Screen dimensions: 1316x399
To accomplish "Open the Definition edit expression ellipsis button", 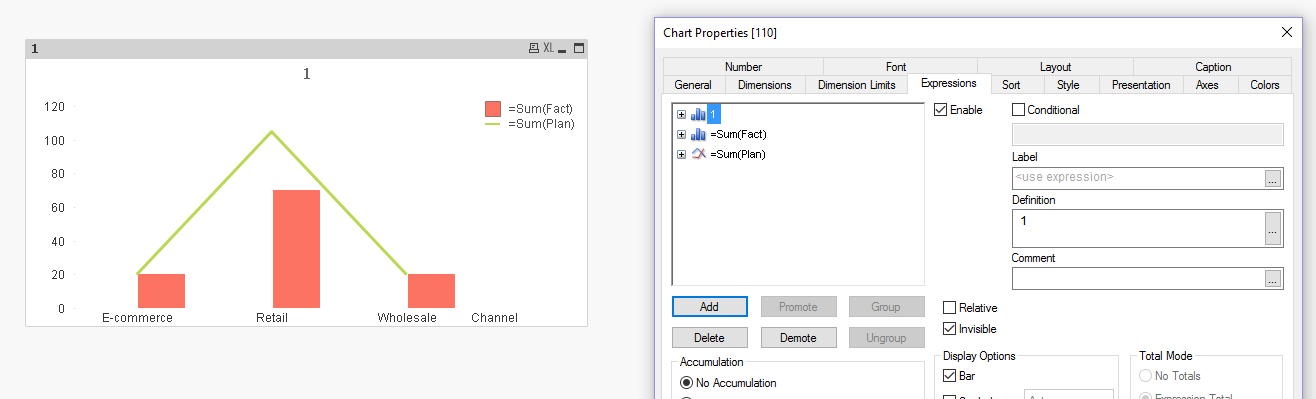I will pos(1273,228).
